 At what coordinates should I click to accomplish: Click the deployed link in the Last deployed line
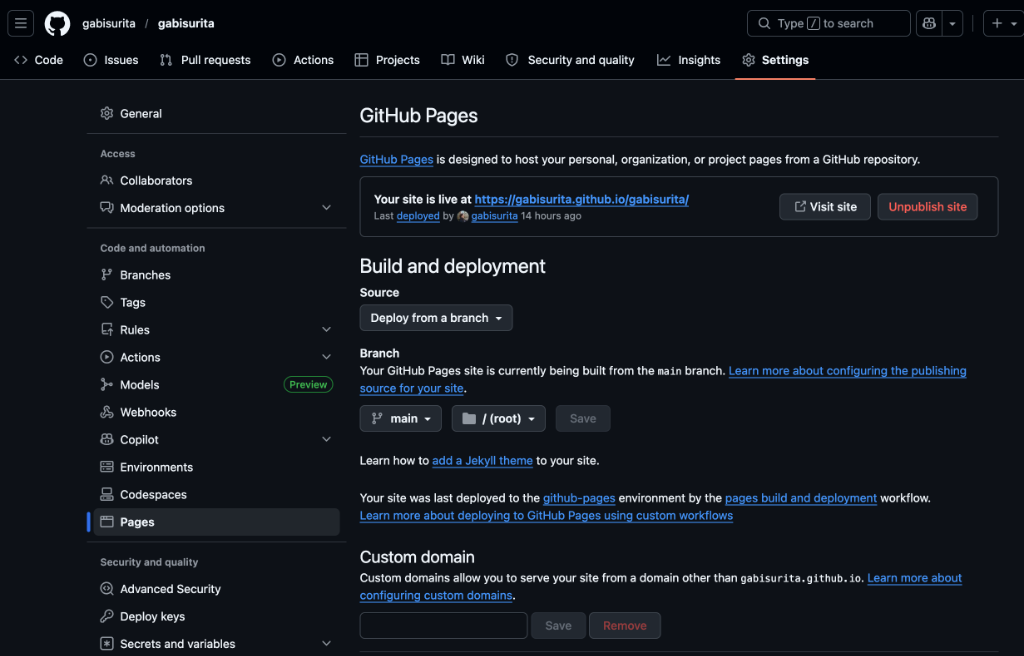(x=418, y=216)
